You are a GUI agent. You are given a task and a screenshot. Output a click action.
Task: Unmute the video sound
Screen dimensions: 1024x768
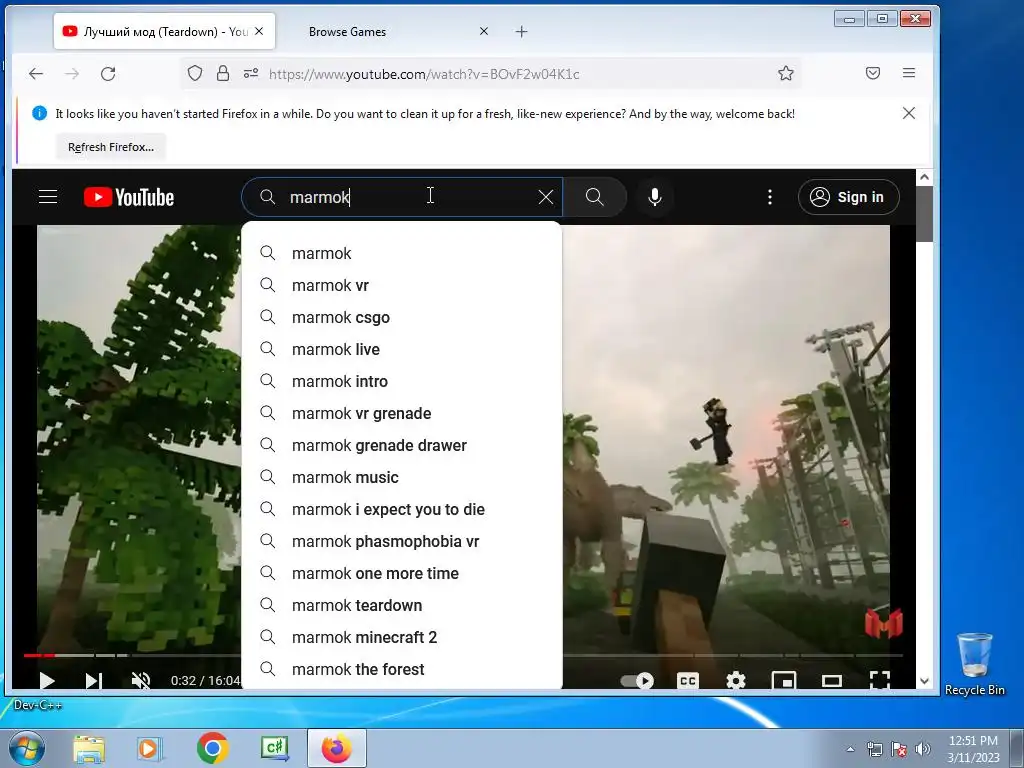pyautogui.click(x=141, y=680)
